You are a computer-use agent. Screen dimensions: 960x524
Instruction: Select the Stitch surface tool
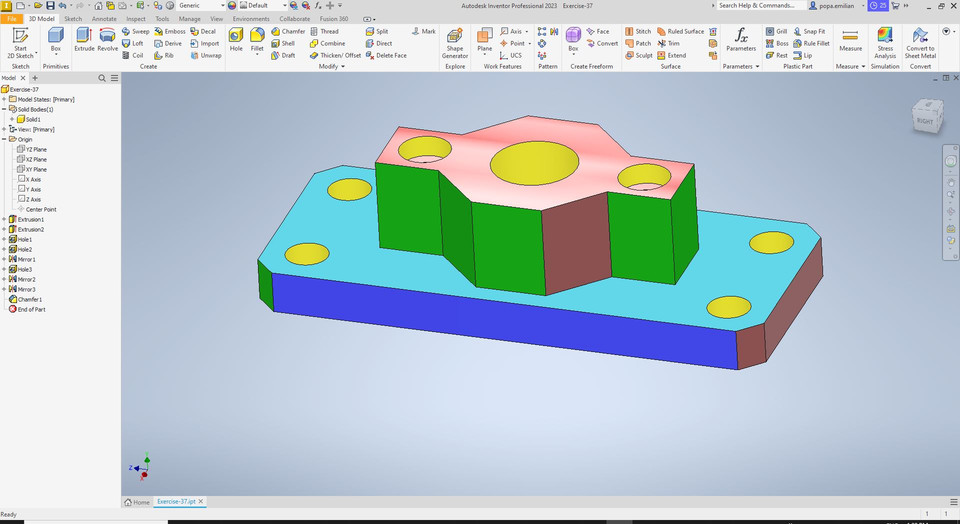(638, 31)
